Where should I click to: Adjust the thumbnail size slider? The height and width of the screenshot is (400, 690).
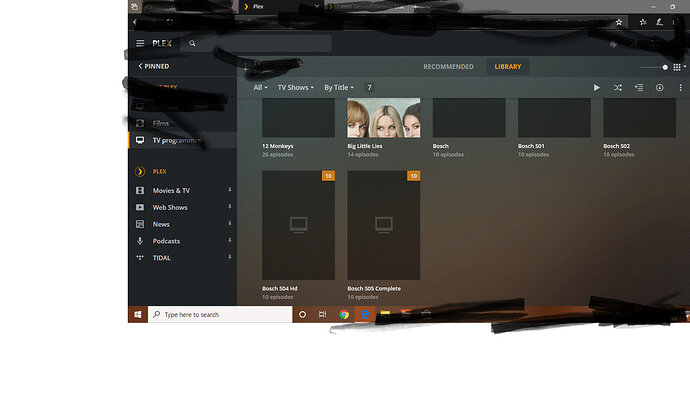pyautogui.click(x=654, y=67)
